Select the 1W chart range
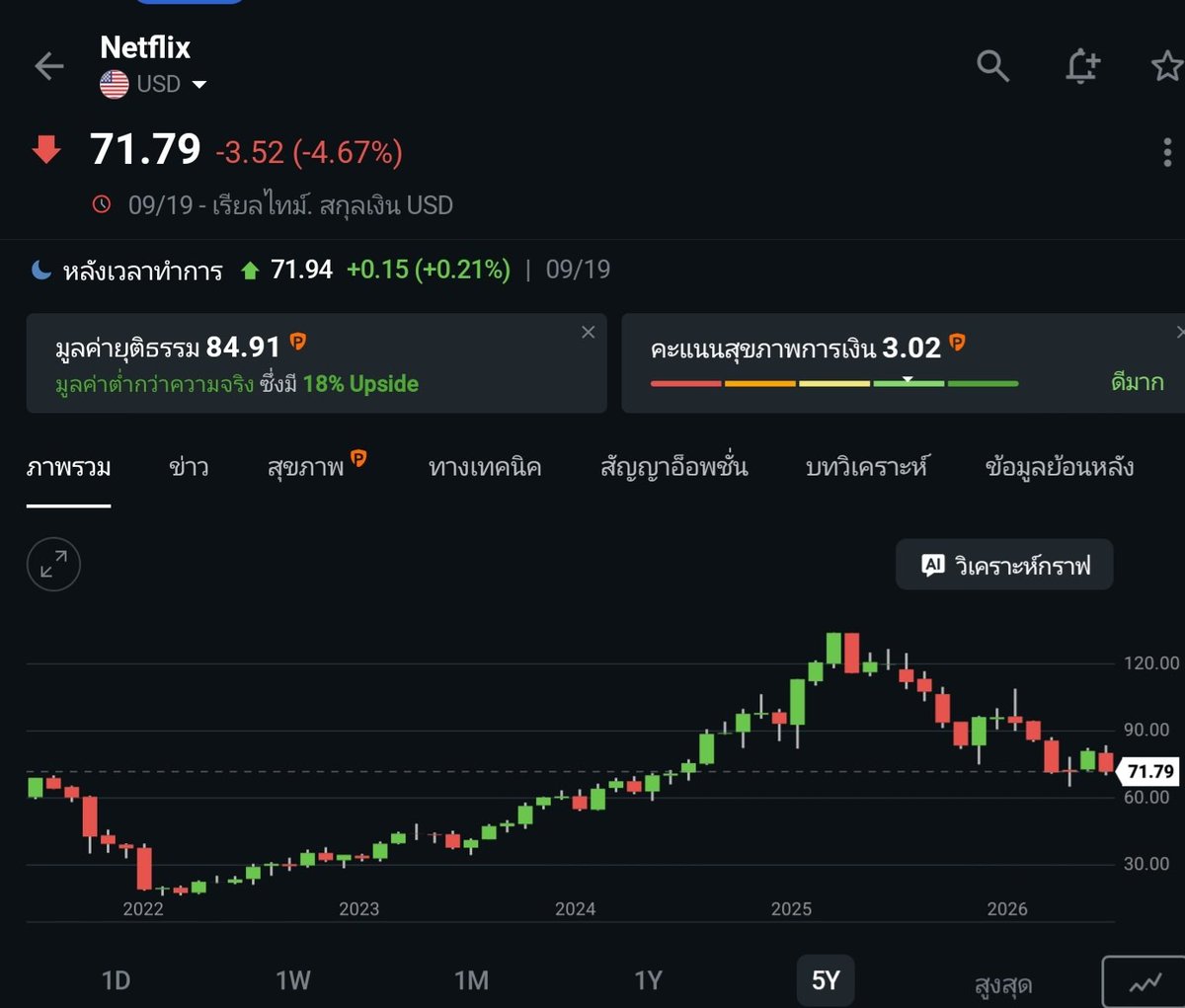 pyautogui.click(x=293, y=980)
